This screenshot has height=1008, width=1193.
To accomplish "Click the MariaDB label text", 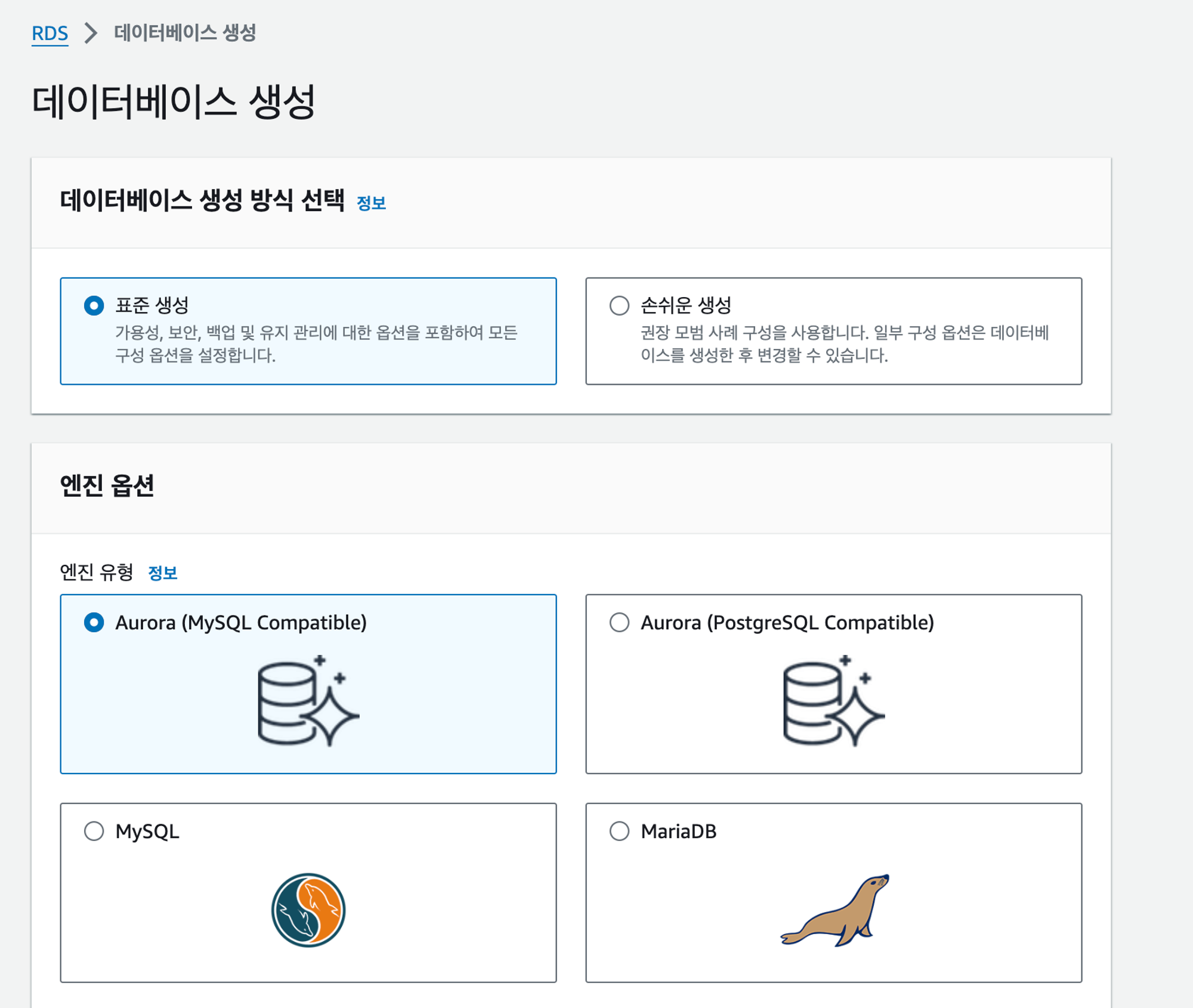I will click(678, 831).
